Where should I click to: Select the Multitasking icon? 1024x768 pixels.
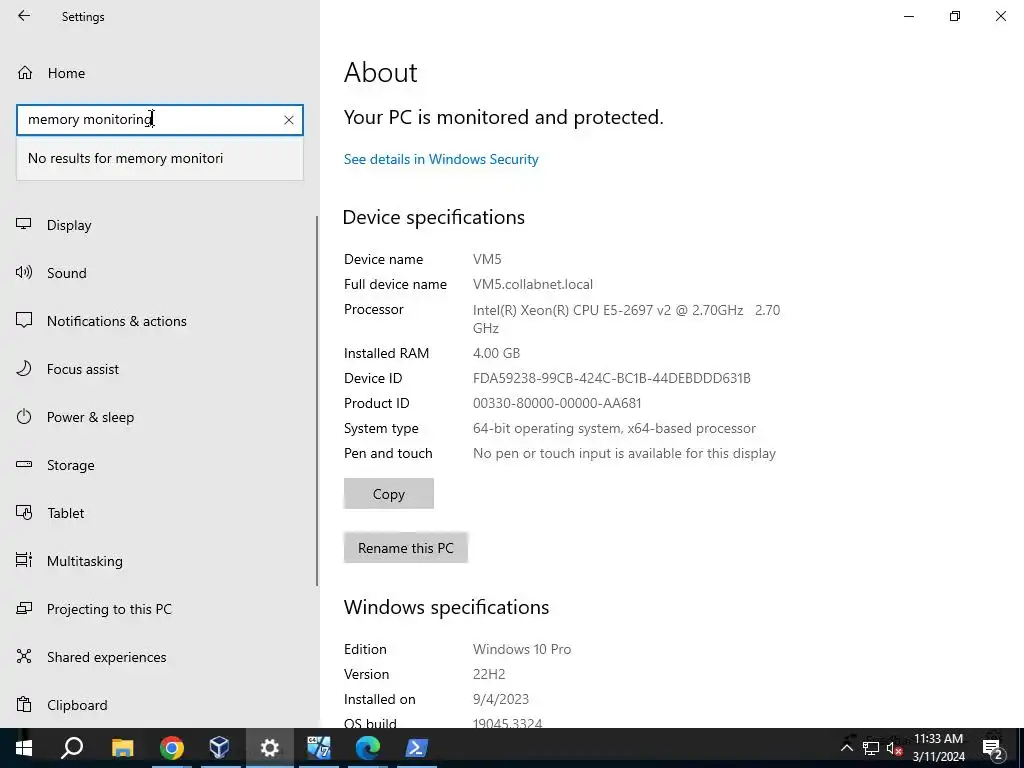point(24,560)
